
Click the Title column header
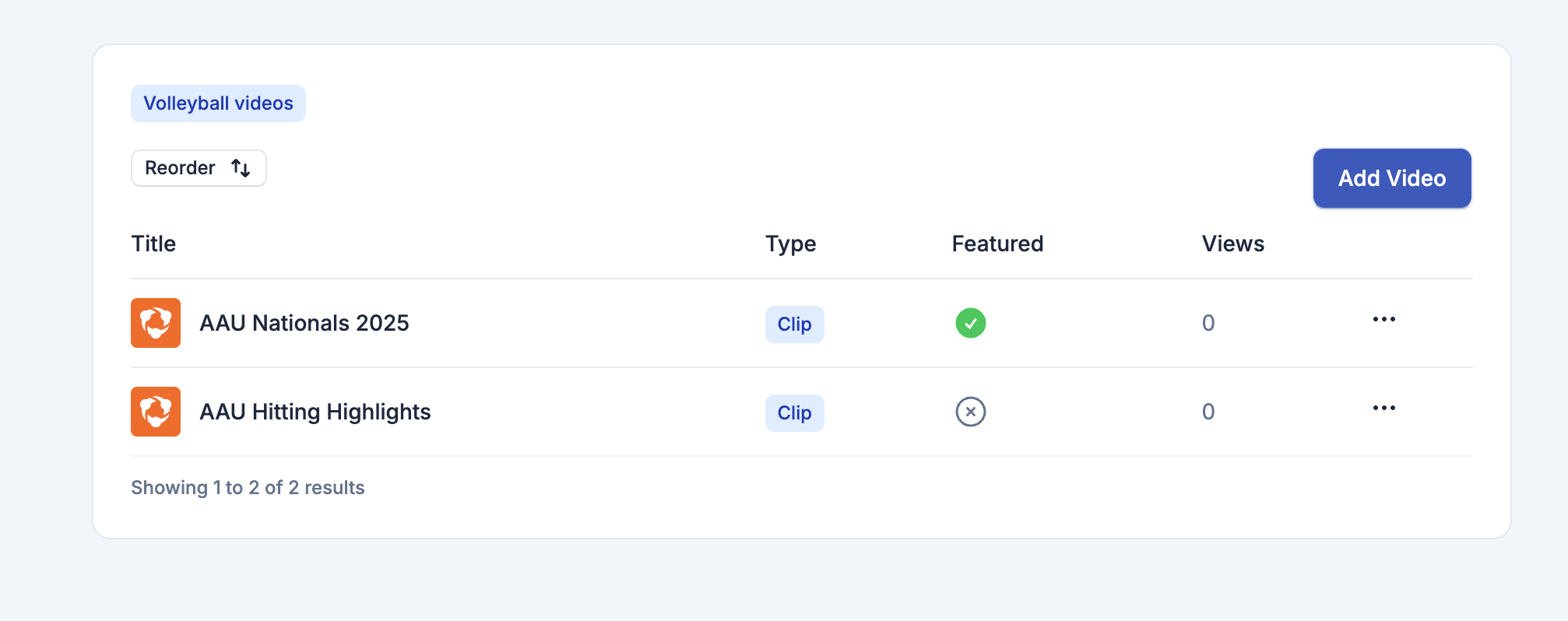(153, 244)
